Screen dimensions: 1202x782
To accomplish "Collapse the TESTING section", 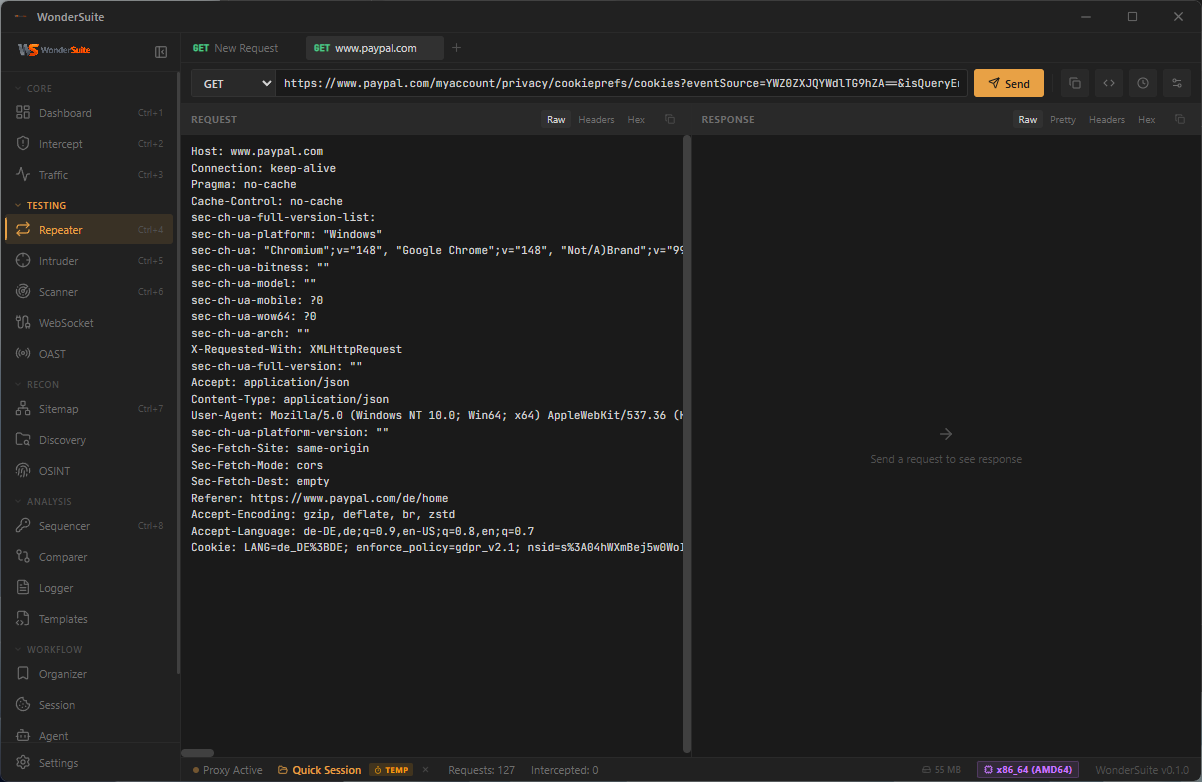I will pos(40,205).
